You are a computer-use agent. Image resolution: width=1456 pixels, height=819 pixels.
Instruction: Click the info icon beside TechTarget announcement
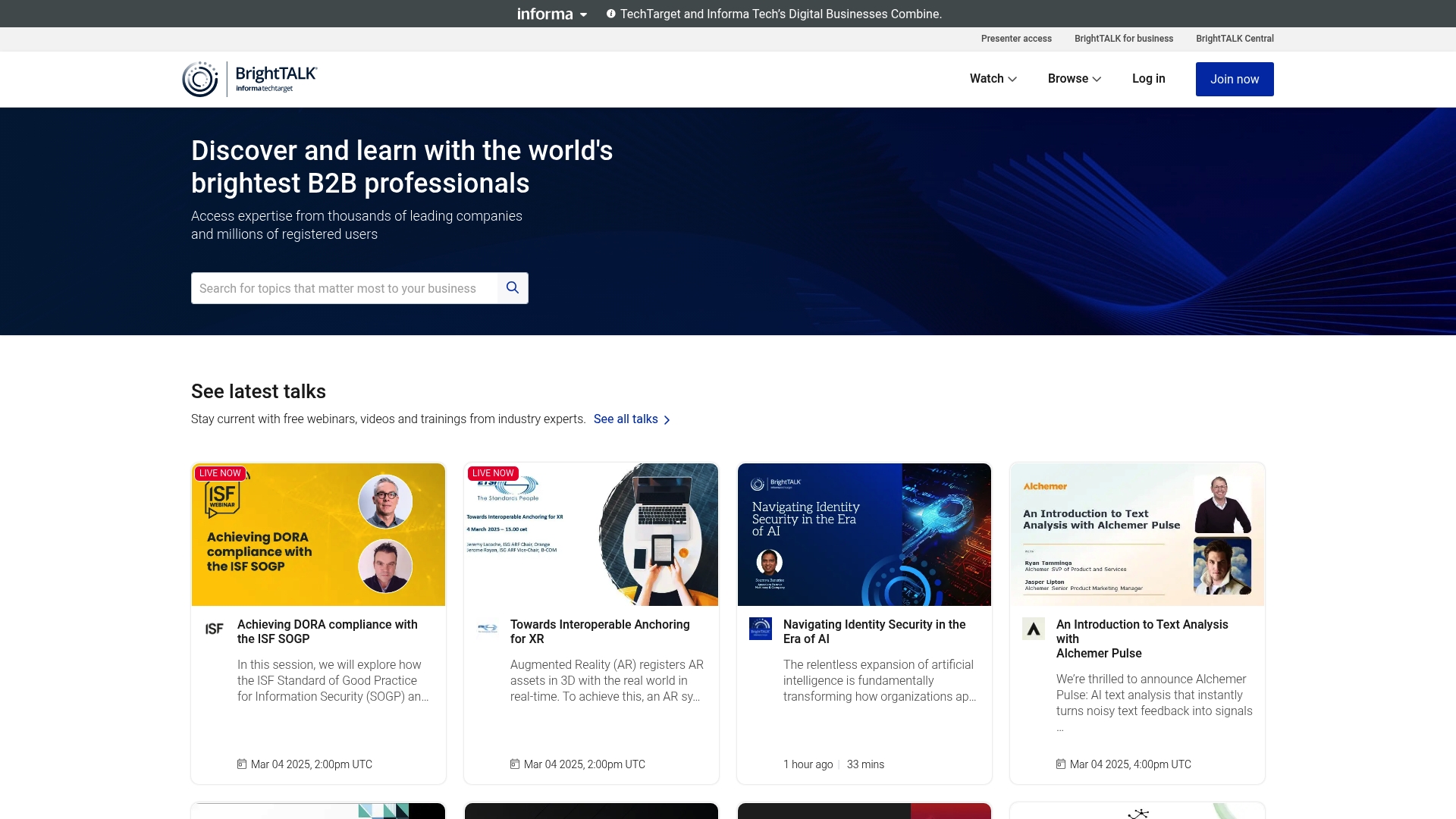(x=610, y=14)
